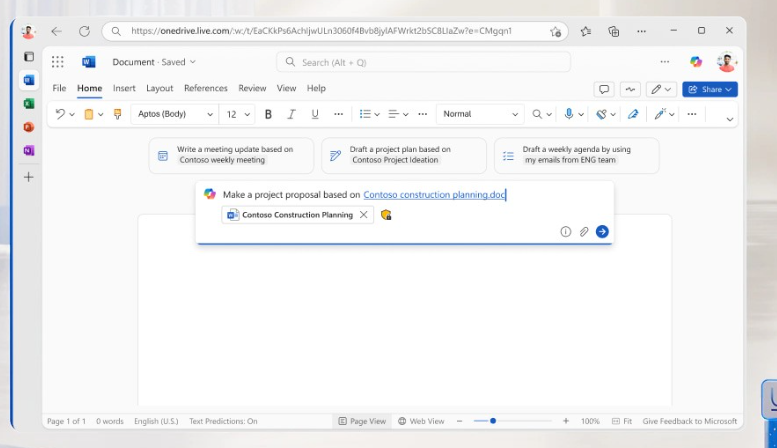Click in the Search (Alt + Q) box

pyautogui.click(x=424, y=62)
